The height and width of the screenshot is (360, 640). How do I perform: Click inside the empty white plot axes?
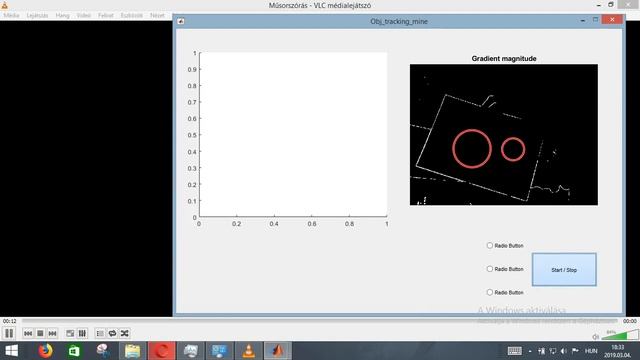(293, 134)
